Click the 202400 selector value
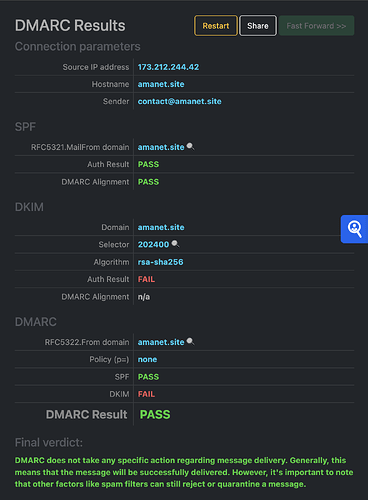This screenshot has width=368, height=500. click(x=153, y=245)
